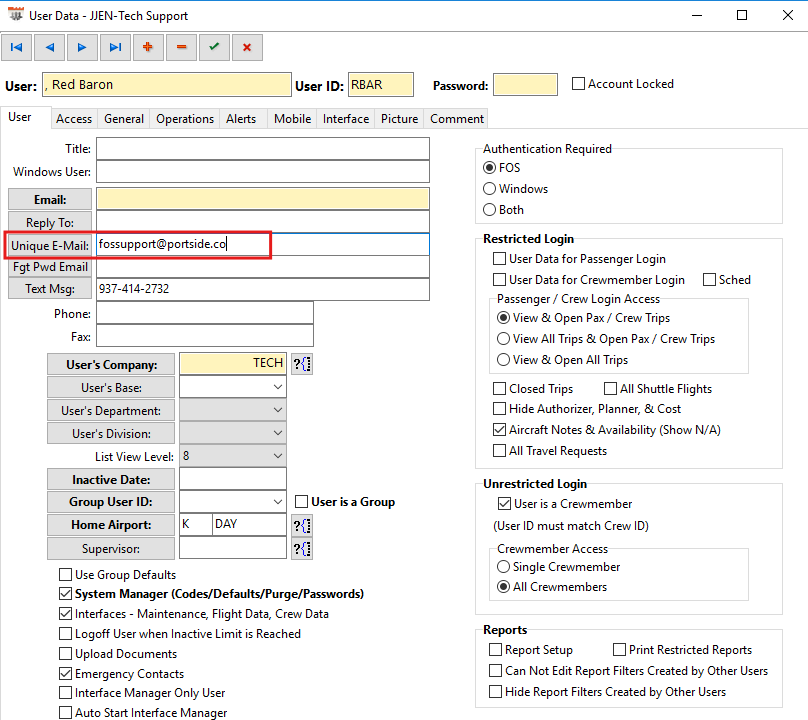Save changes with green checkmark

click(x=213, y=46)
